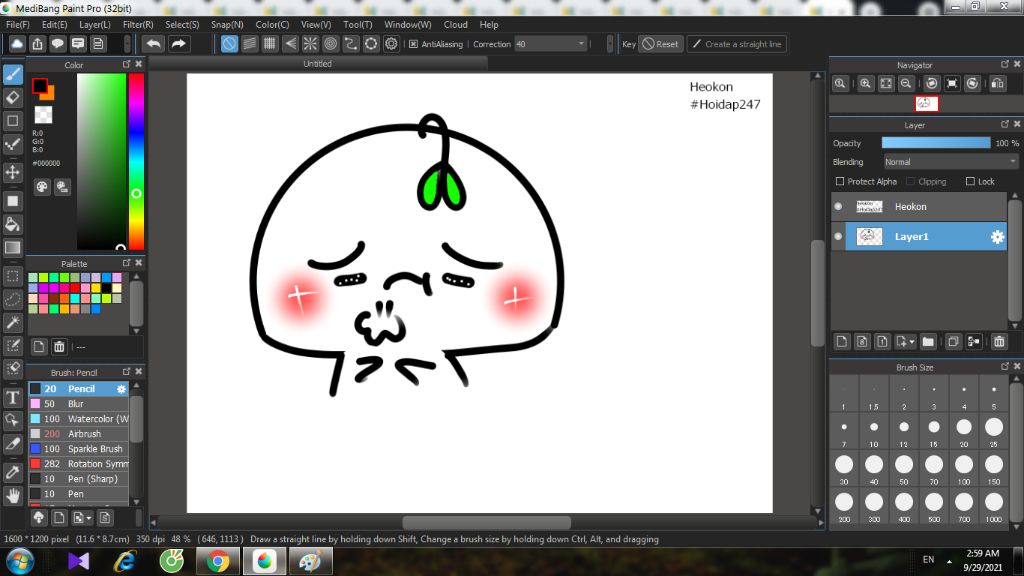Image resolution: width=1024 pixels, height=576 pixels.
Task: Turn off snap with the Snap Off icon
Action: (229, 44)
